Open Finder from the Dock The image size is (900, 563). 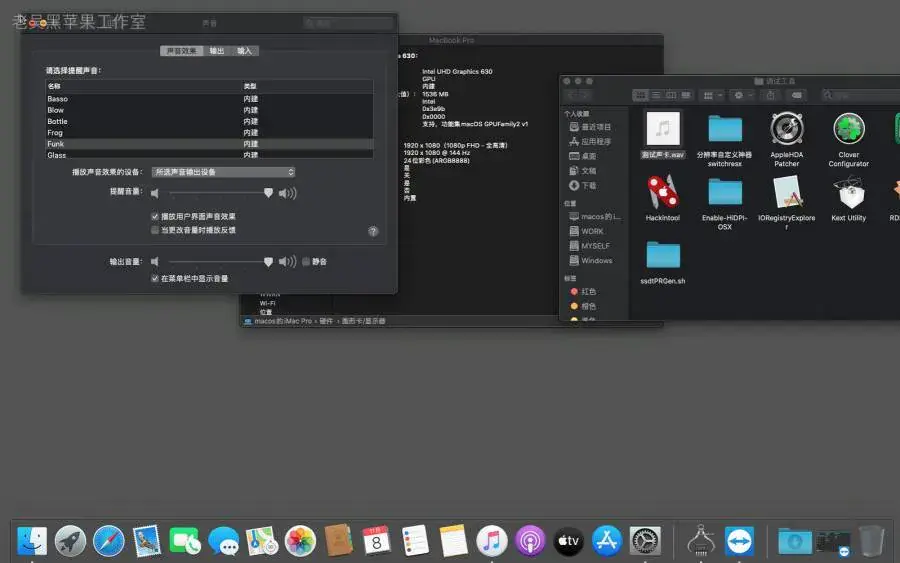tap(32, 541)
